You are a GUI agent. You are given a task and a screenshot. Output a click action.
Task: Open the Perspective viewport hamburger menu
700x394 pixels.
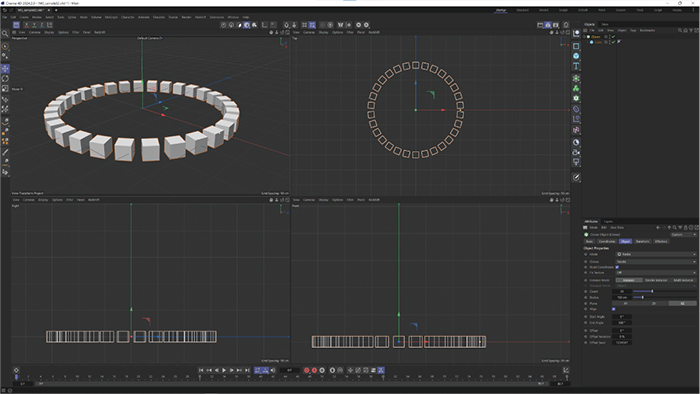(x=14, y=33)
